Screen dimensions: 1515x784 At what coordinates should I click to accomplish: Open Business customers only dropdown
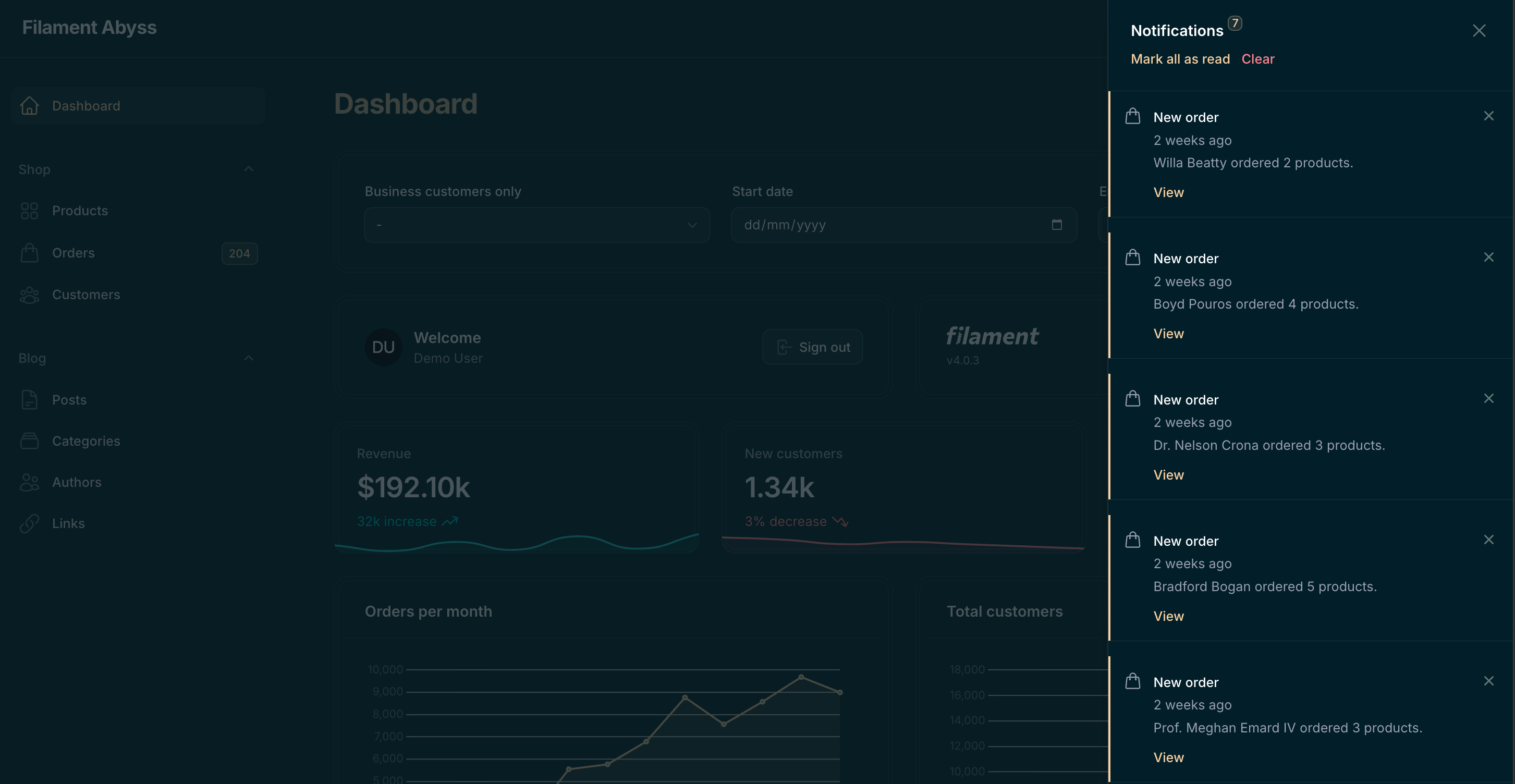[536, 225]
